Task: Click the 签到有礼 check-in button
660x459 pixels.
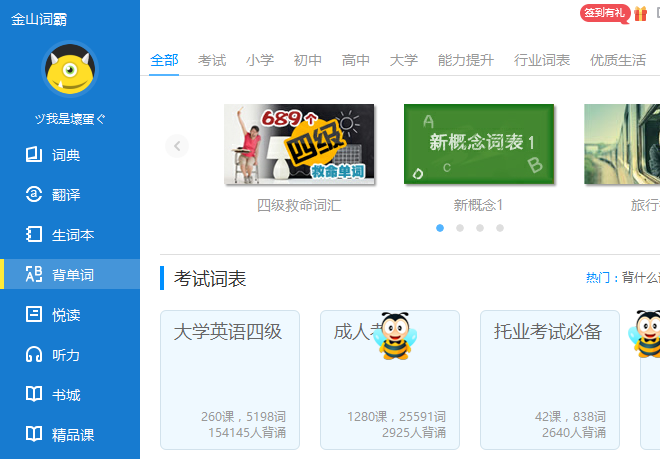Action: point(605,13)
